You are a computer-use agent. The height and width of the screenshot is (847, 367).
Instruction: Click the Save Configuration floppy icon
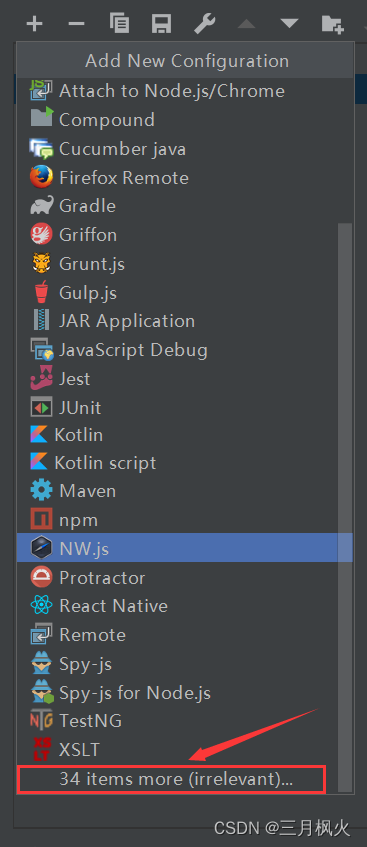point(161,24)
